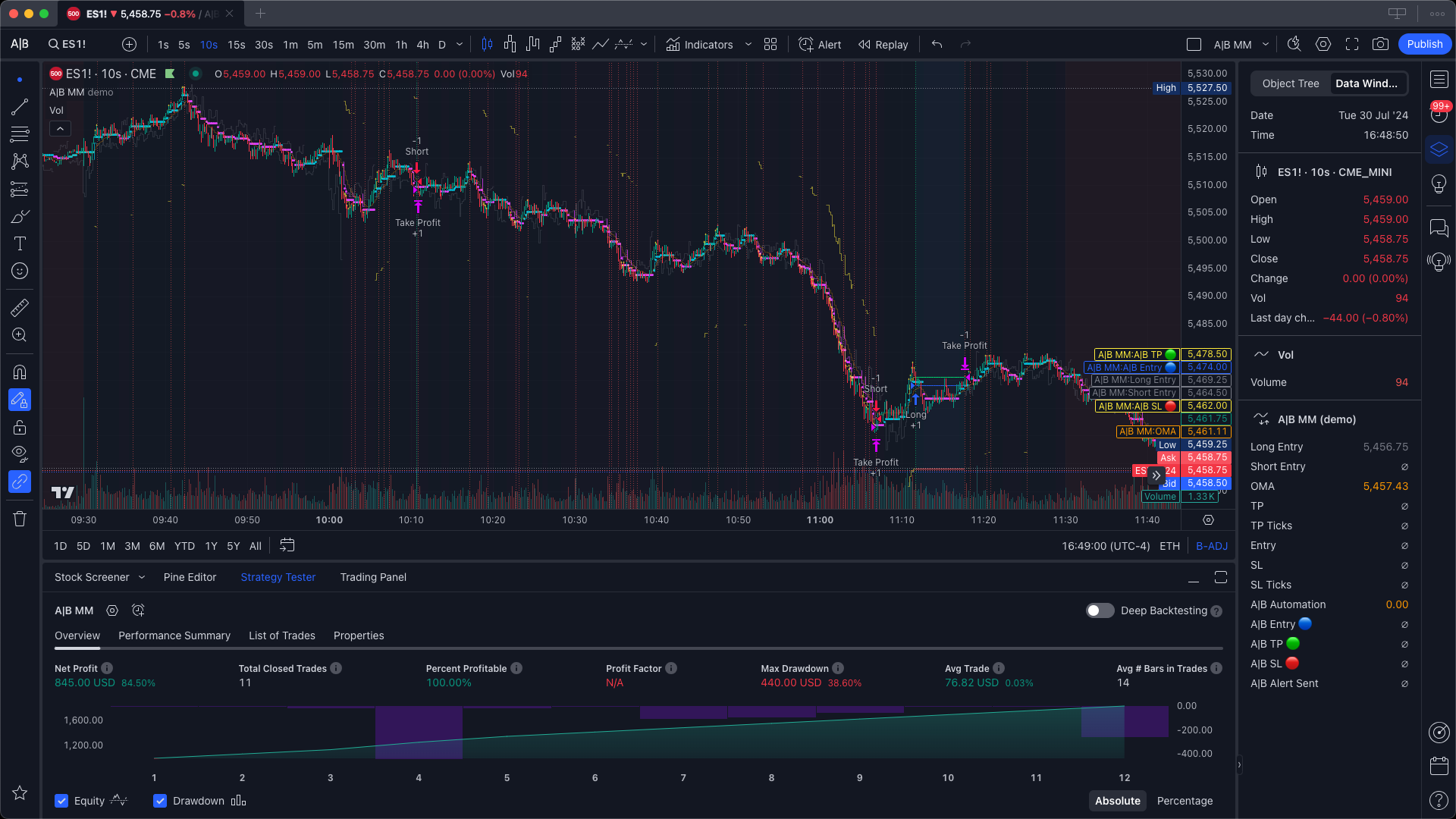Viewport: 1456px width, 819px height.
Task: Open the emoji and icons tool
Action: pyautogui.click(x=20, y=271)
